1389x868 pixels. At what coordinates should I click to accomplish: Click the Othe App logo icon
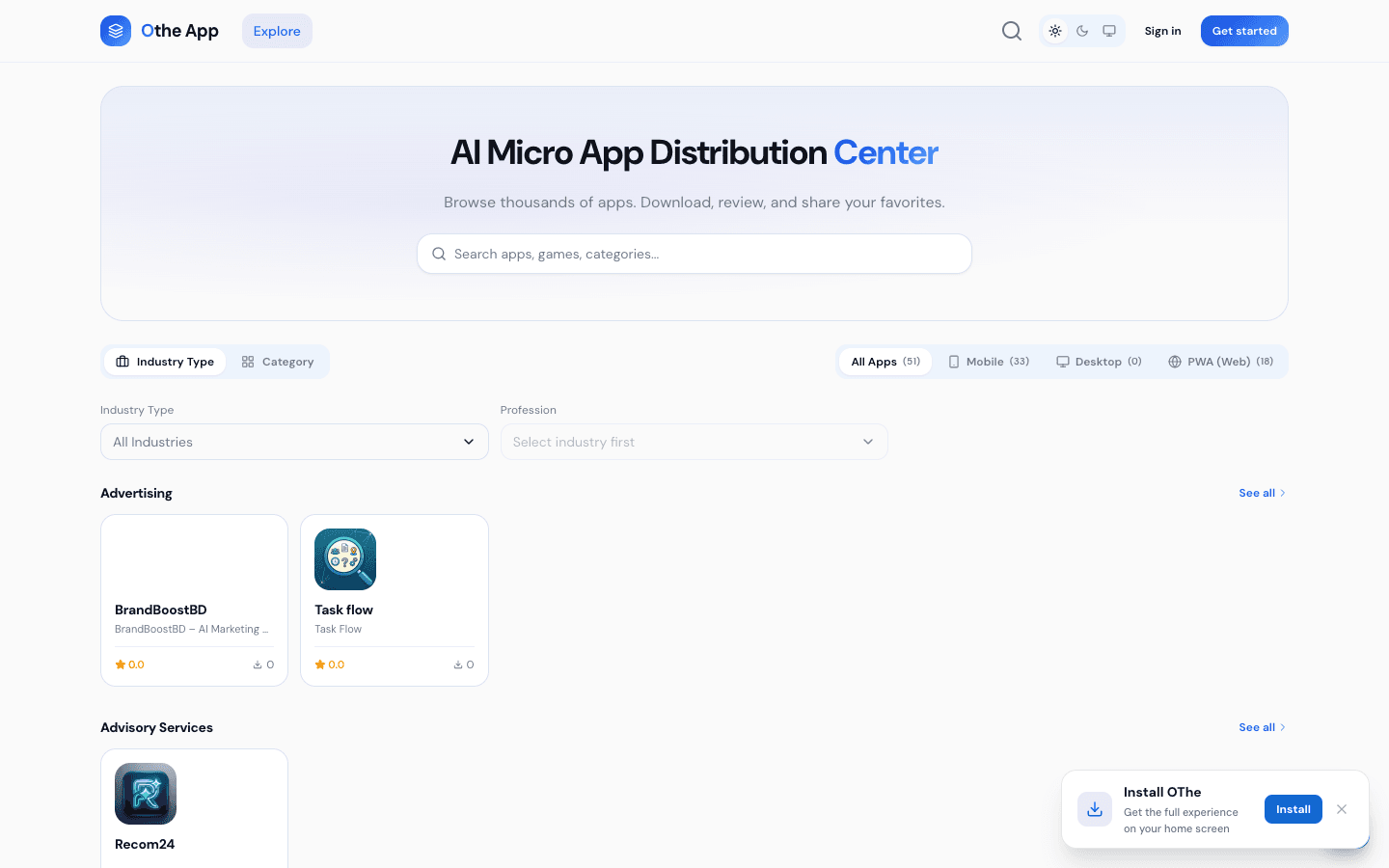coord(116,31)
